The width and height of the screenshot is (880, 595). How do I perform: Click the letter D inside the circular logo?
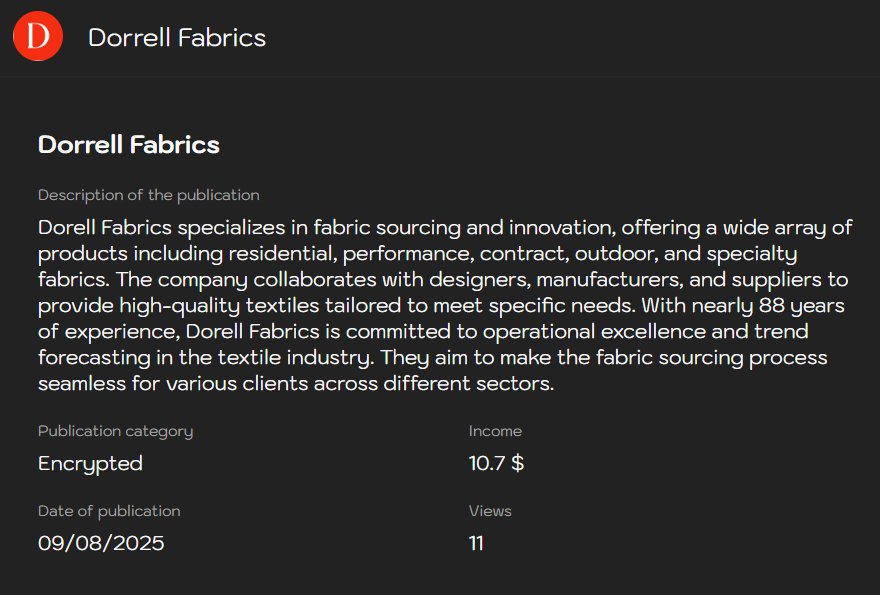(x=37, y=36)
